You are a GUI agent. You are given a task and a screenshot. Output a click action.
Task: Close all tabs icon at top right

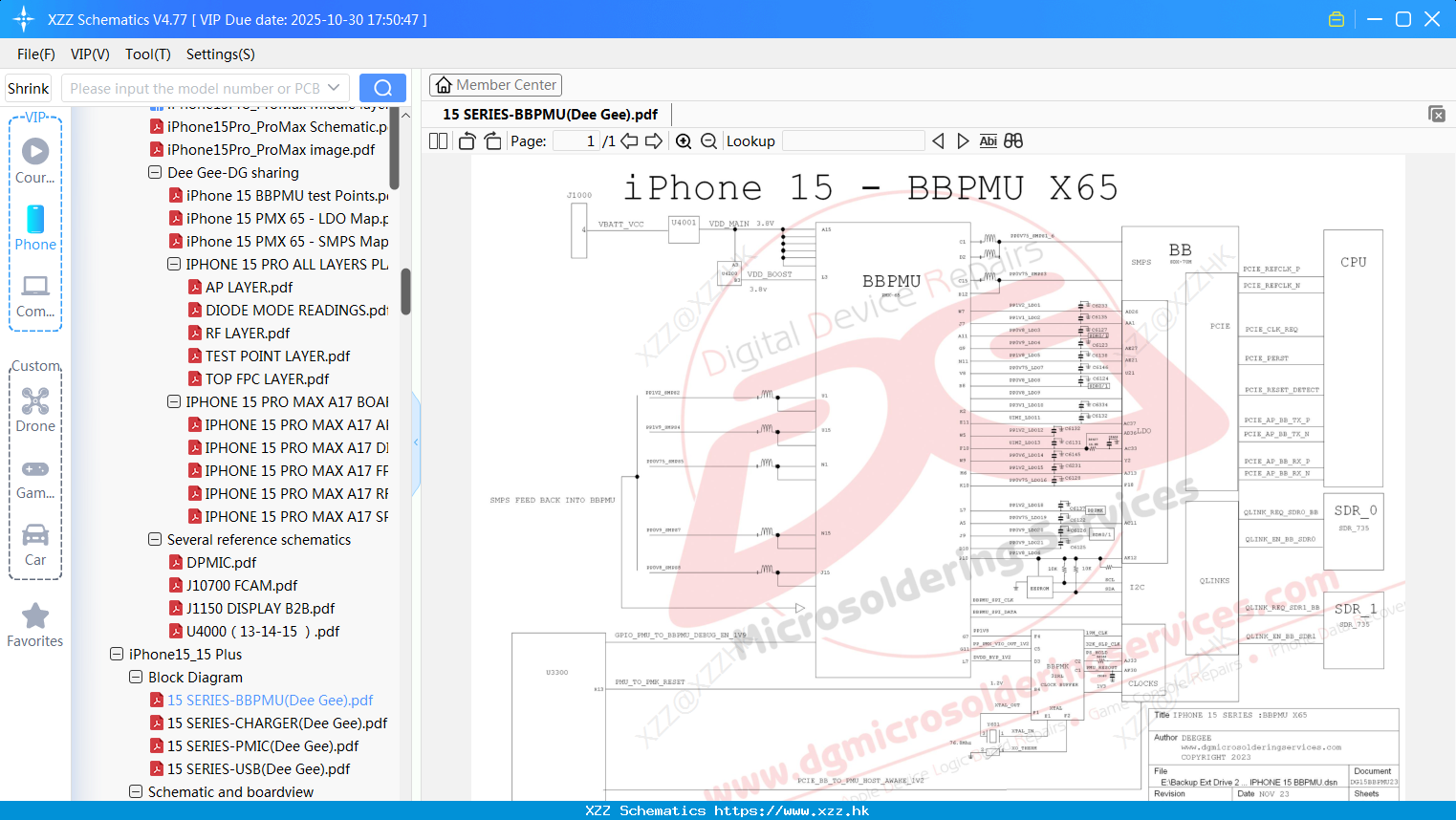(x=1437, y=114)
